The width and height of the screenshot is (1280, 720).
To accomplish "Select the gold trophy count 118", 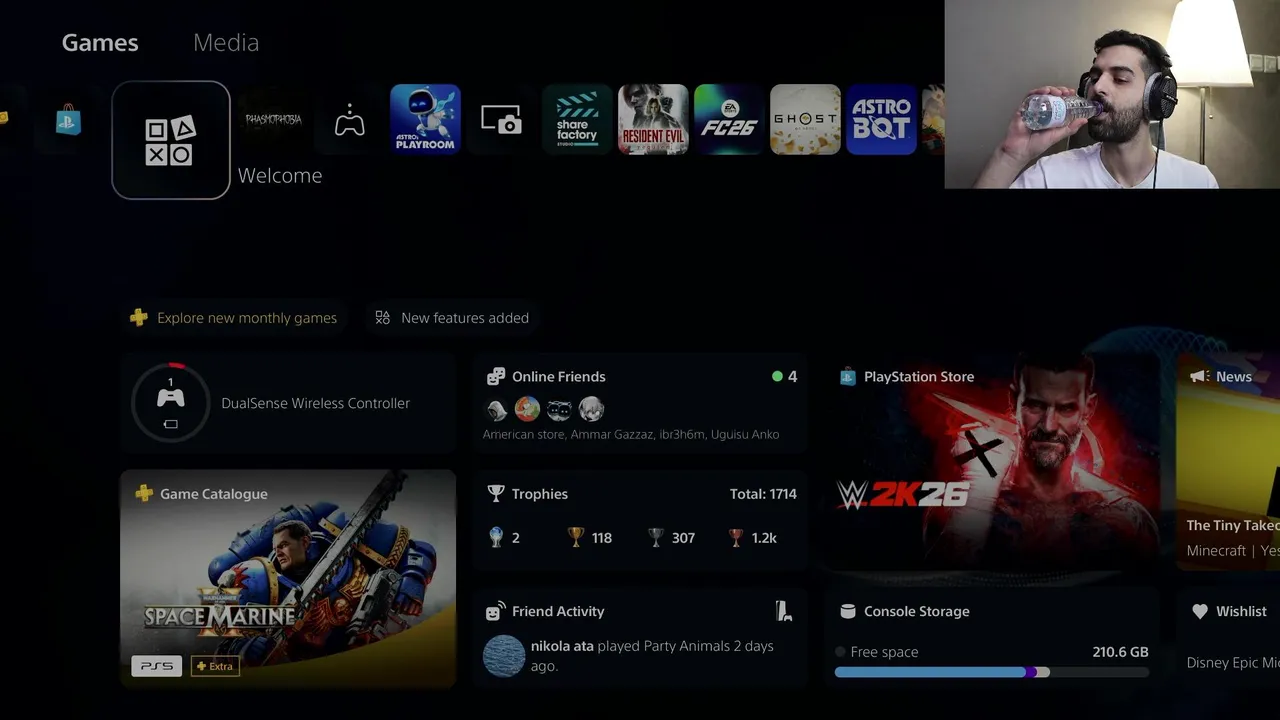I will pyautogui.click(x=589, y=538).
